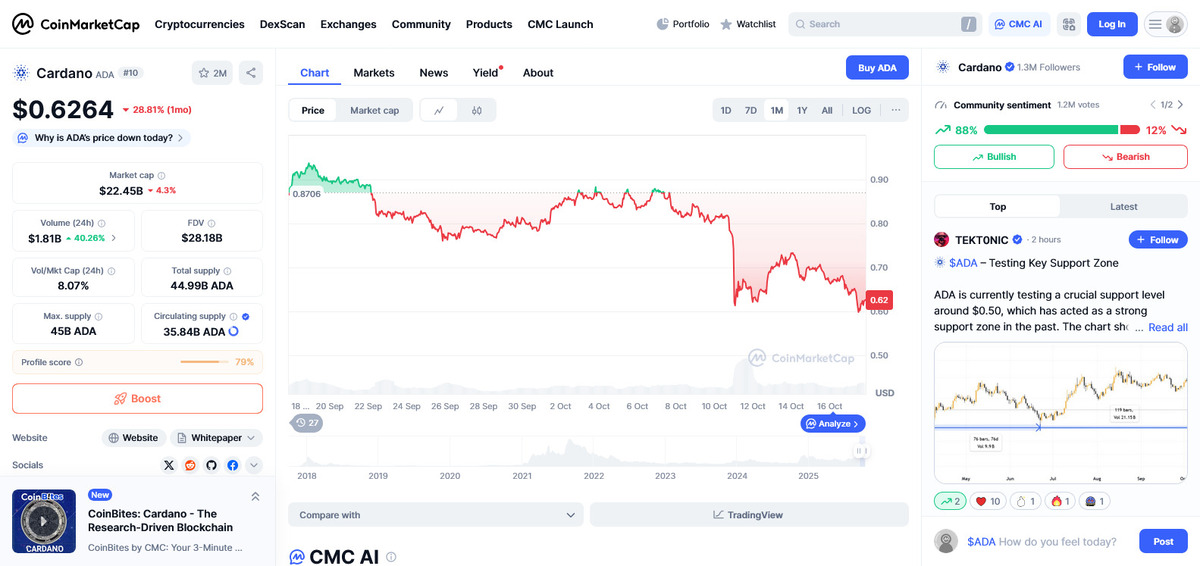Switch chart to Market cap view
This screenshot has width=1200, height=566.
(x=374, y=110)
